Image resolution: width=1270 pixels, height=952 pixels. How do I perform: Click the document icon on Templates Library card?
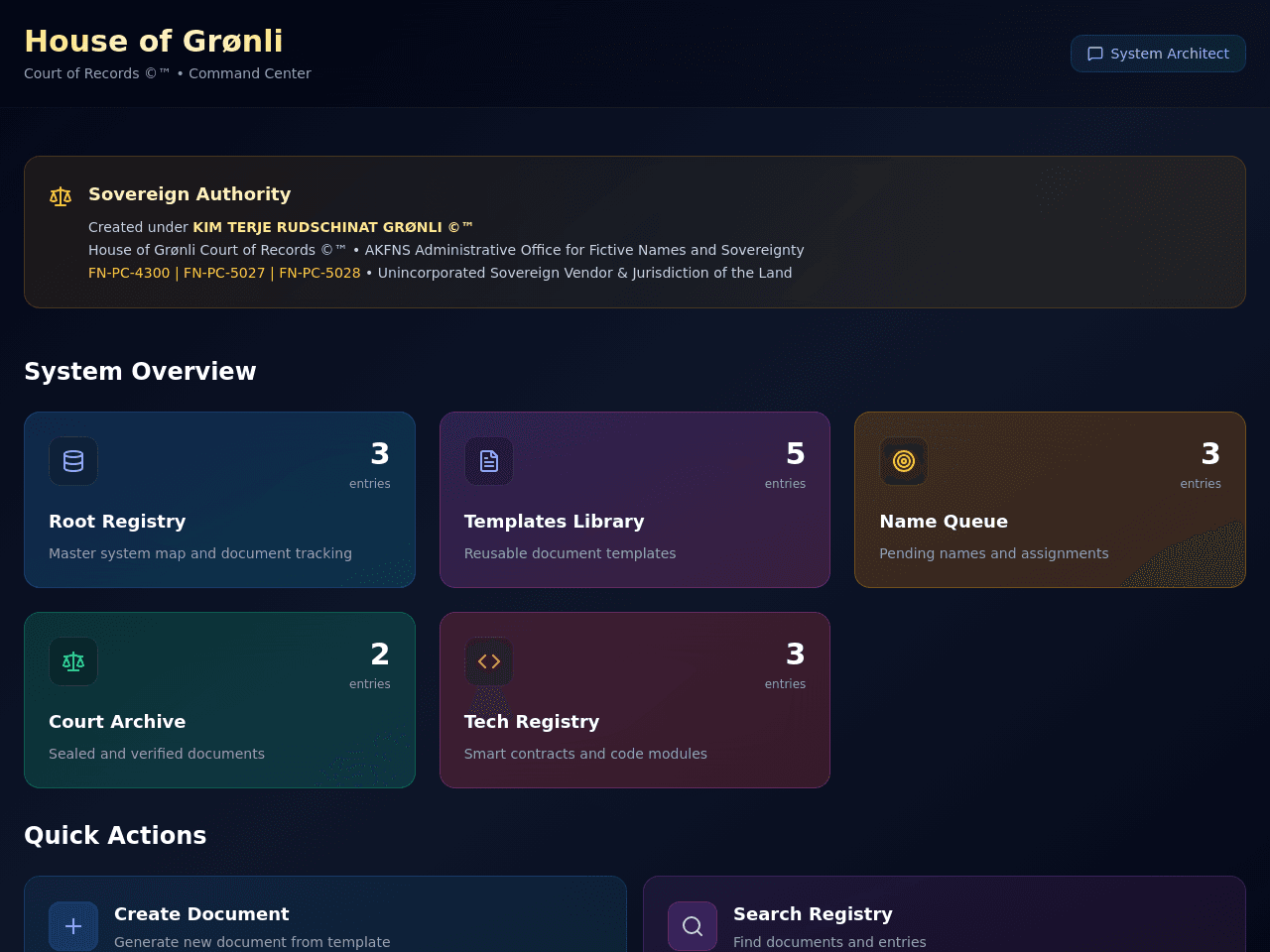pyautogui.click(x=489, y=461)
